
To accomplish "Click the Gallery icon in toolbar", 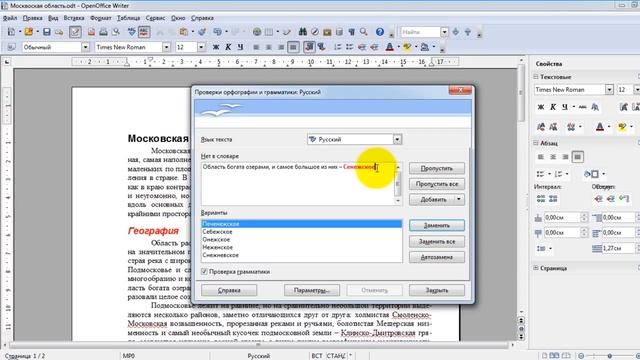I will (x=327, y=32).
